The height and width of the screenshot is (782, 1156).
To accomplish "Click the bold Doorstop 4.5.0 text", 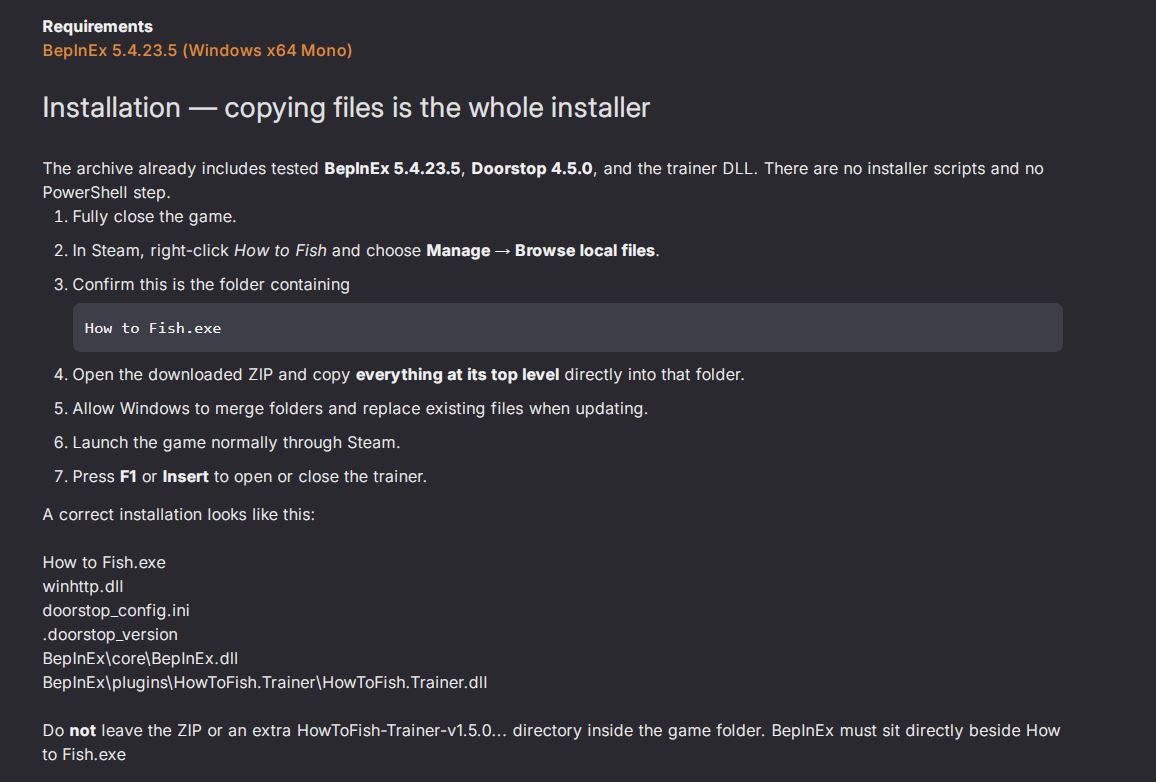I will coord(532,169).
